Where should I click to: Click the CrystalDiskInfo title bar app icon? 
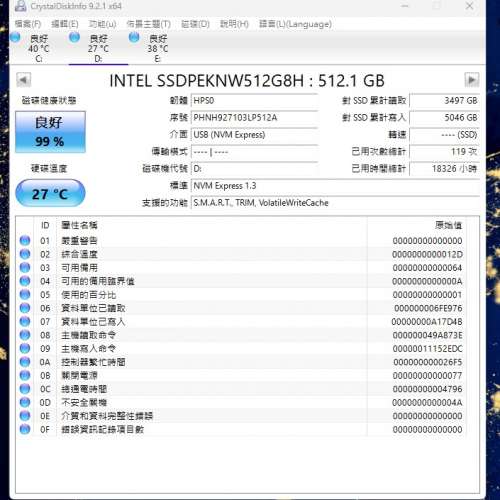point(21,6)
